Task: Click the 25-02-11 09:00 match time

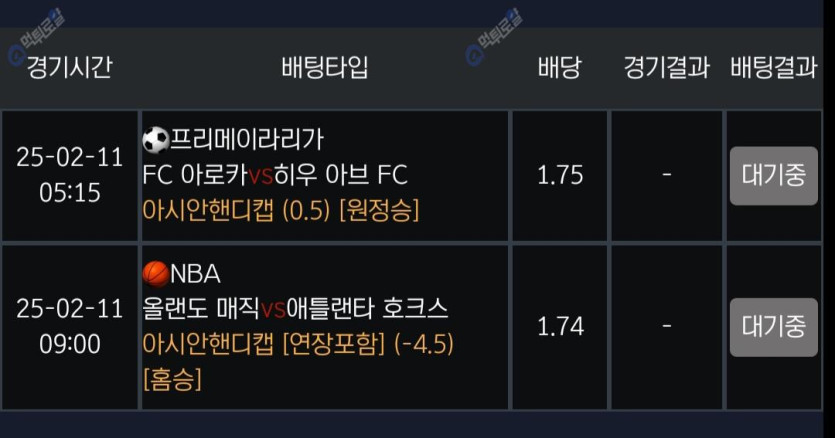Action: click(x=69, y=327)
